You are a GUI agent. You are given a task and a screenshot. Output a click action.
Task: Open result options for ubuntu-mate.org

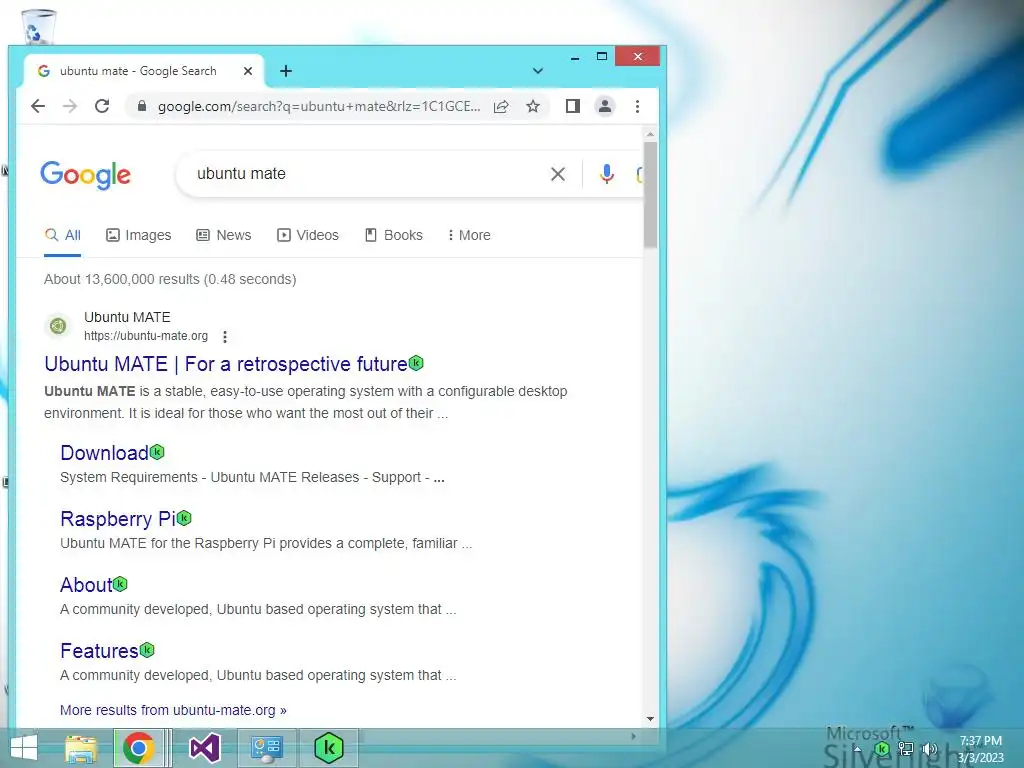225,336
